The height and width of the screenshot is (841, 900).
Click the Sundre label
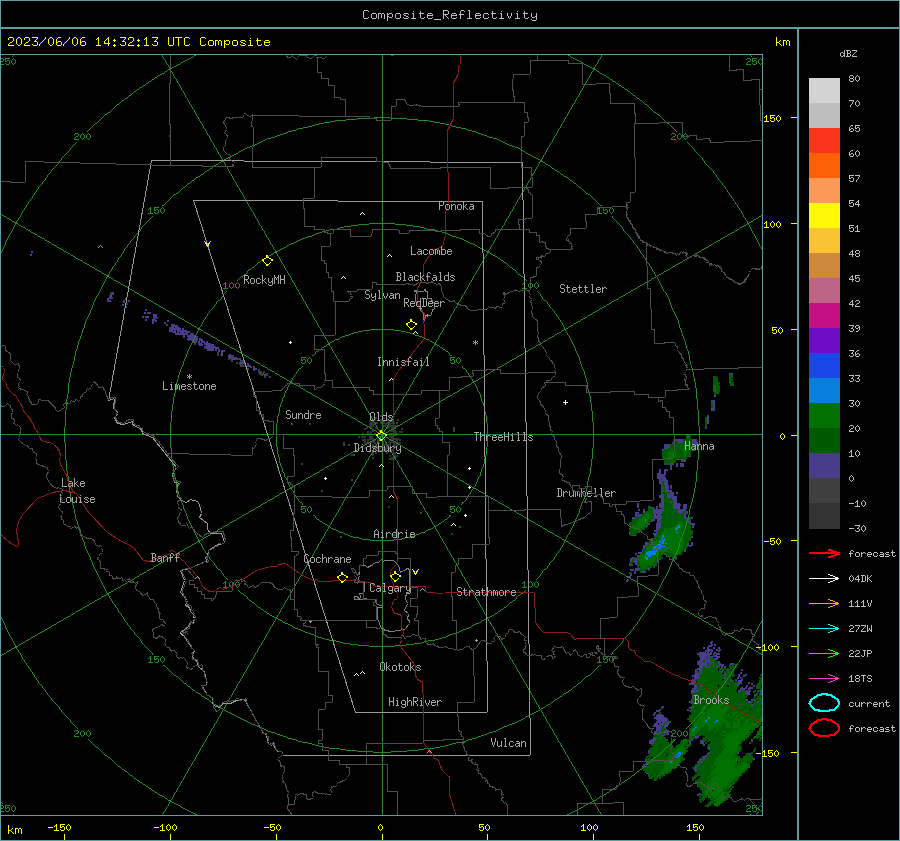[303, 414]
